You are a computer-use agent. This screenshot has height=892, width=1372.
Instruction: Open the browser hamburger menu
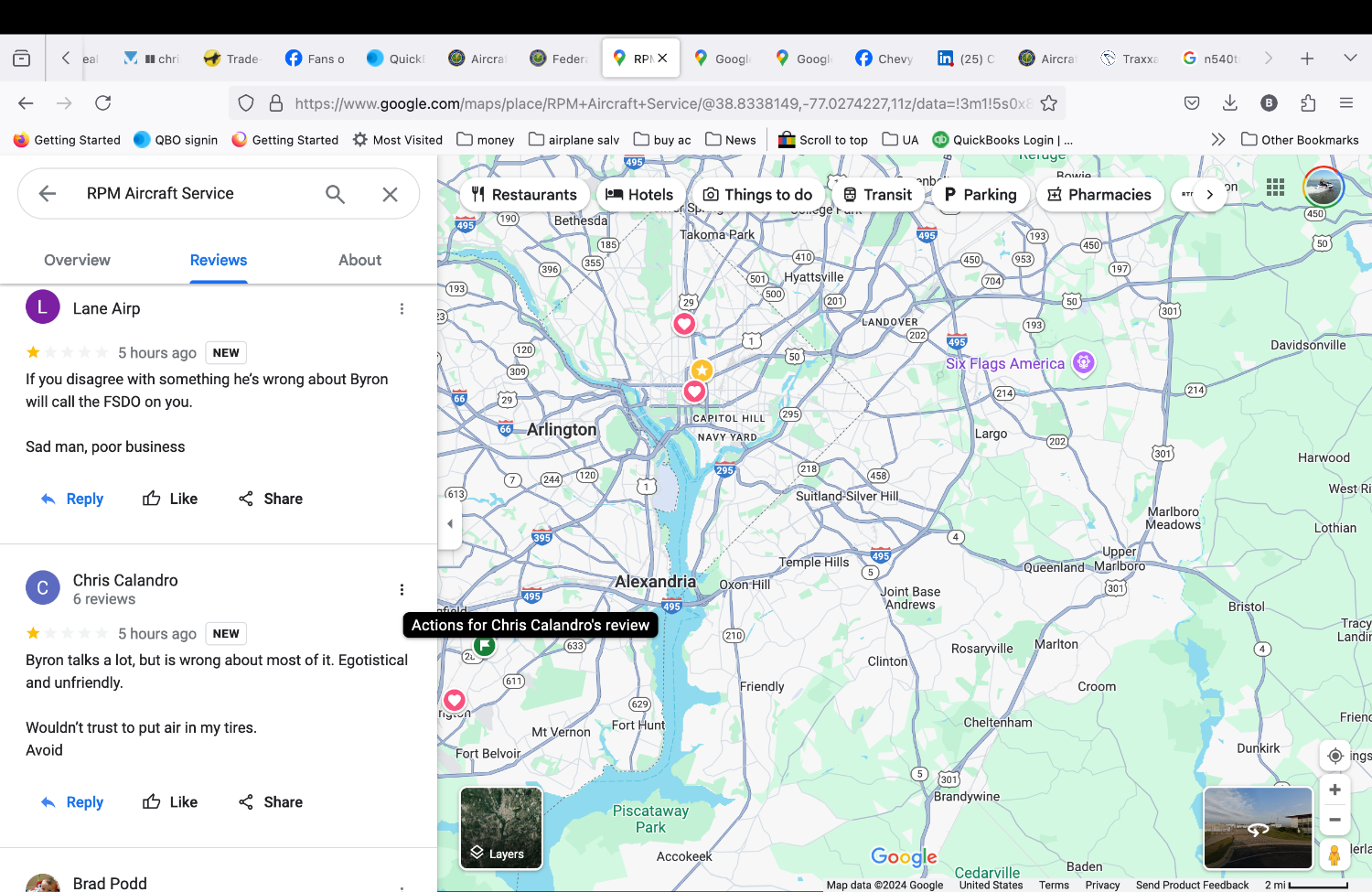click(x=1346, y=103)
